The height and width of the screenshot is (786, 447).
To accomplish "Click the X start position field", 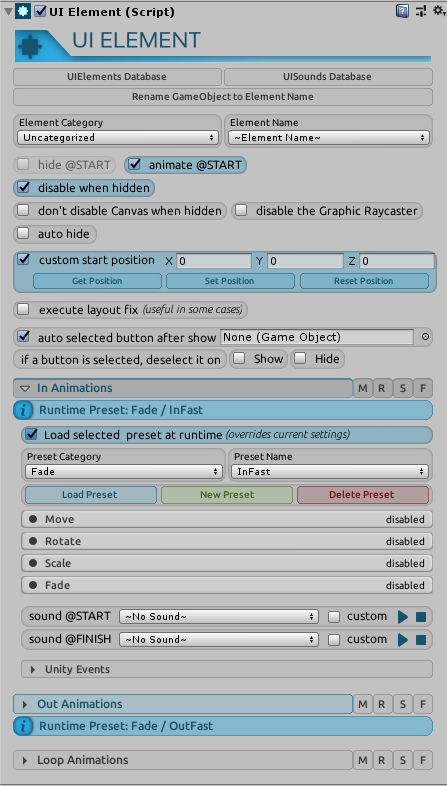I will tap(213, 261).
